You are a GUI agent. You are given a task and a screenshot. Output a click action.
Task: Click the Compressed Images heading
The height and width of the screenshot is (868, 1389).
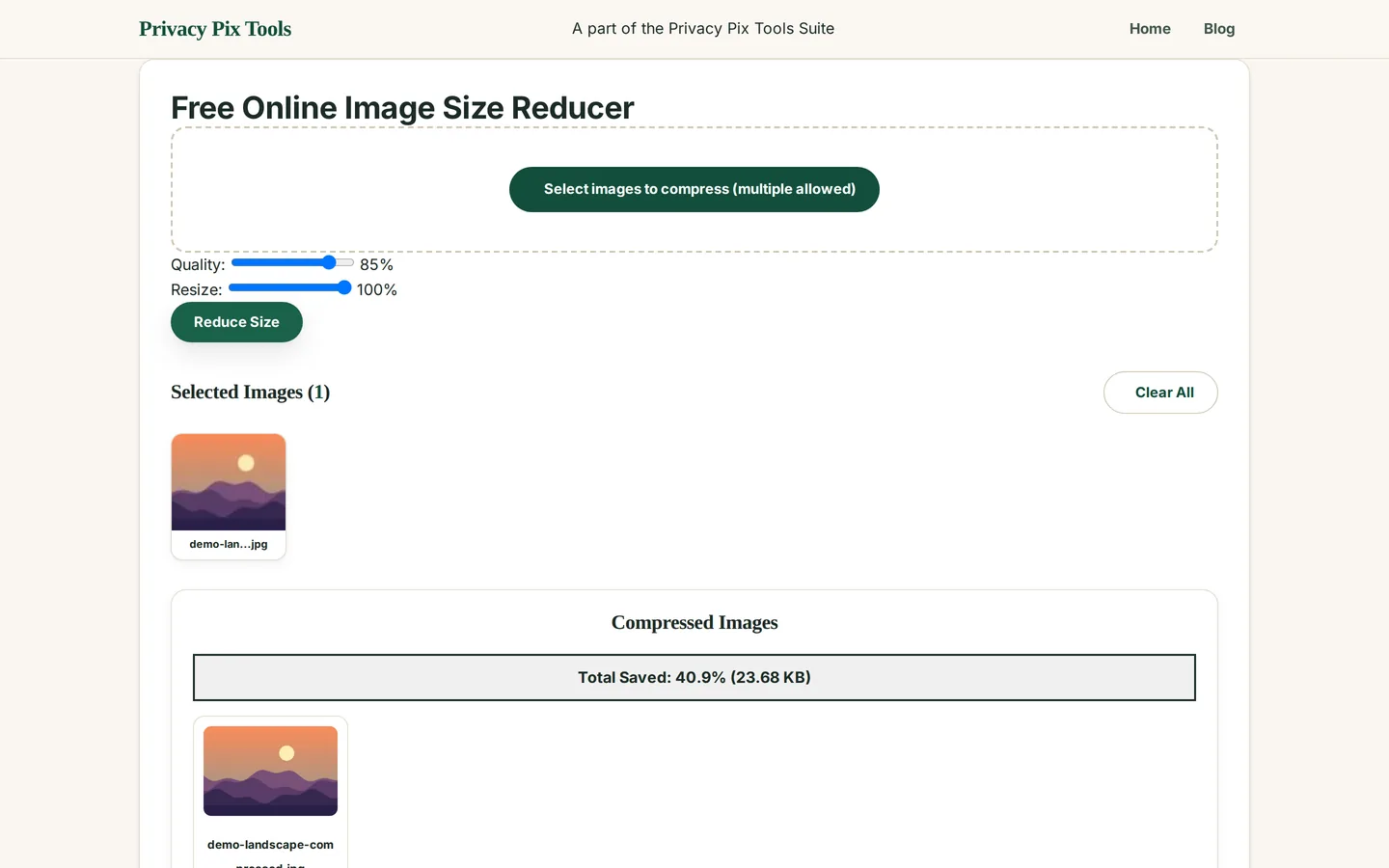point(694,622)
